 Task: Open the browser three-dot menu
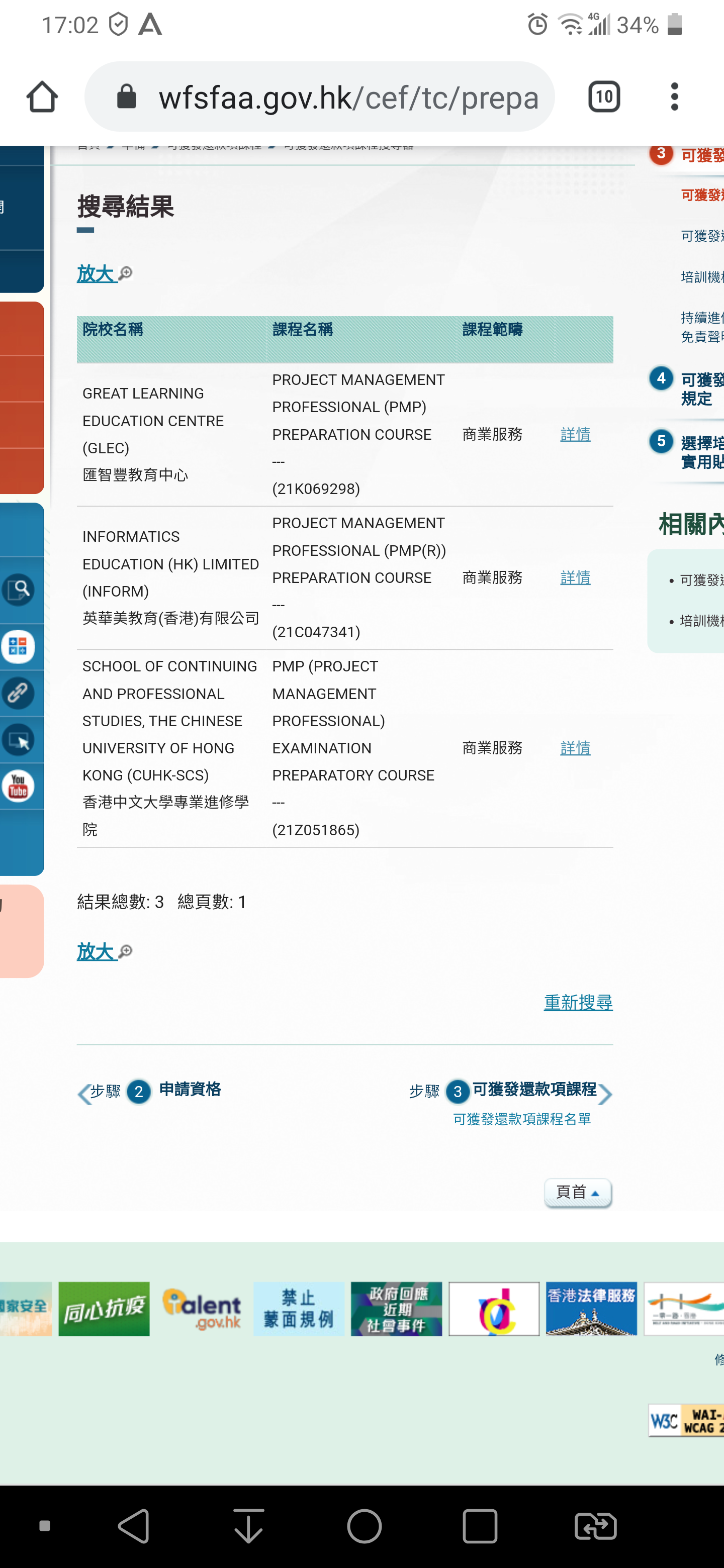(674, 97)
